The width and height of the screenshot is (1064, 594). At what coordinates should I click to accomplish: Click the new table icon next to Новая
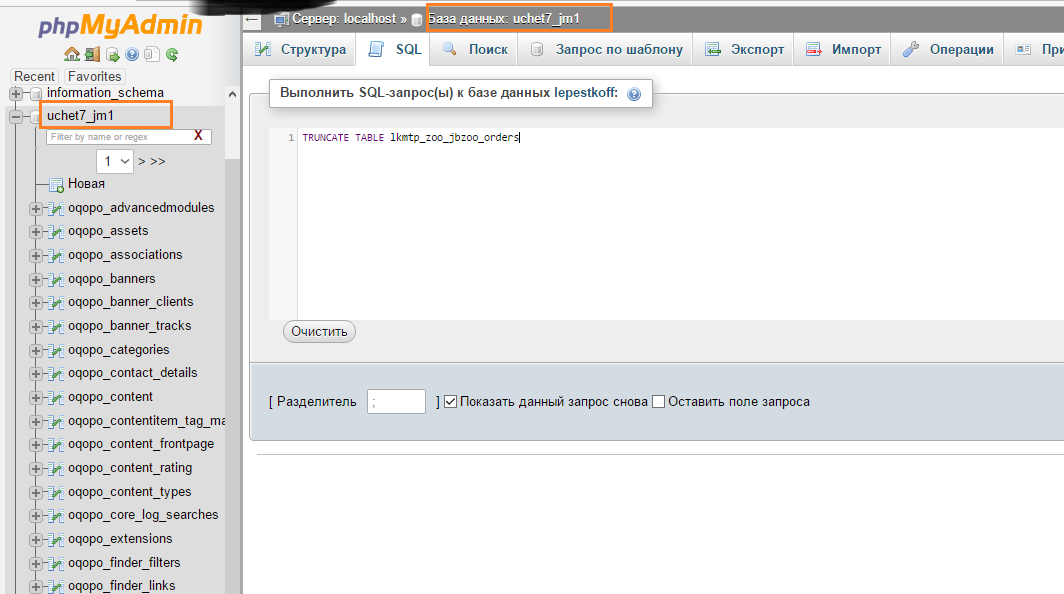pyautogui.click(x=56, y=184)
